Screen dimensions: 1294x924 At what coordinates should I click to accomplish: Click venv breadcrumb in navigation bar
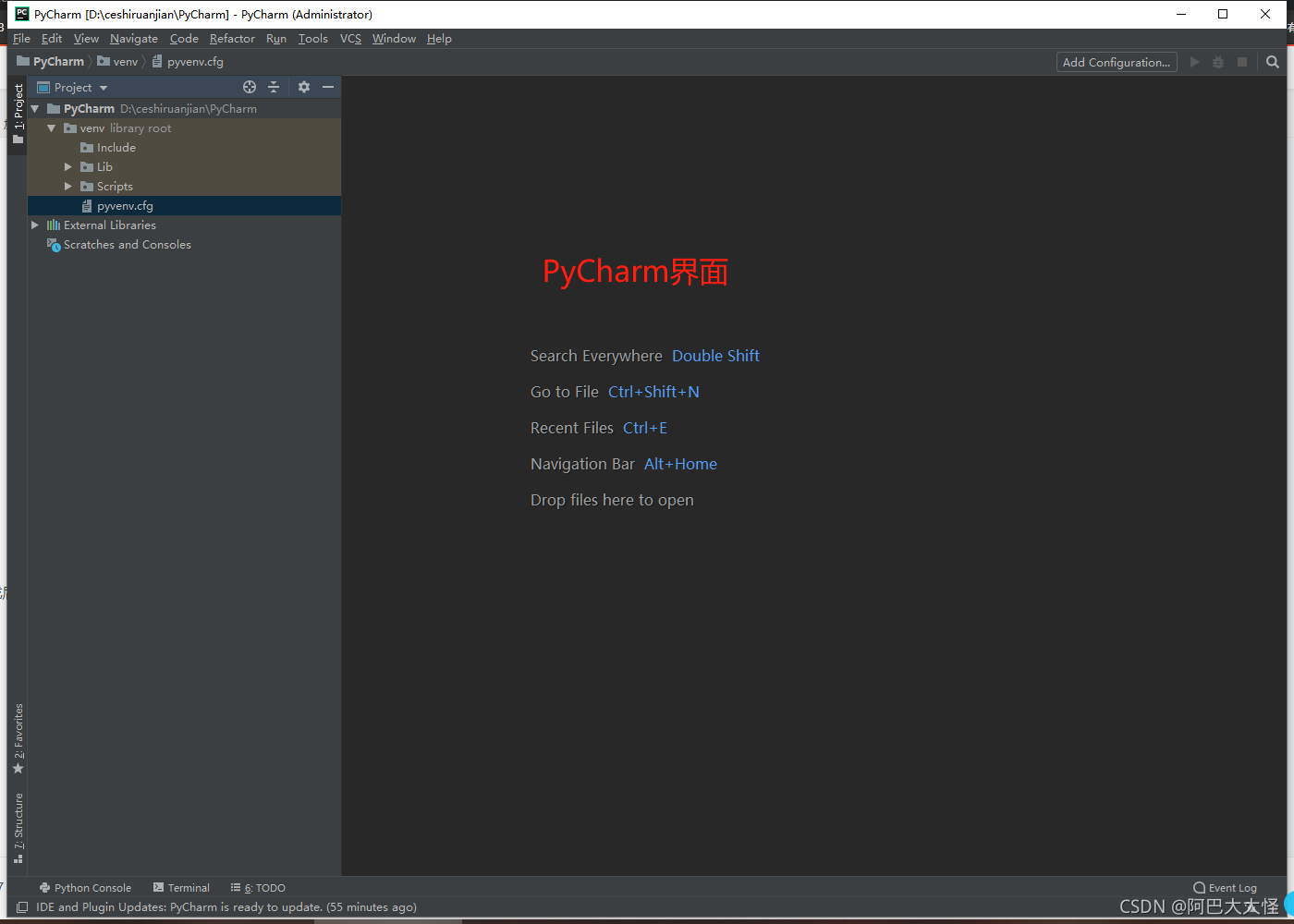coord(118,62)
